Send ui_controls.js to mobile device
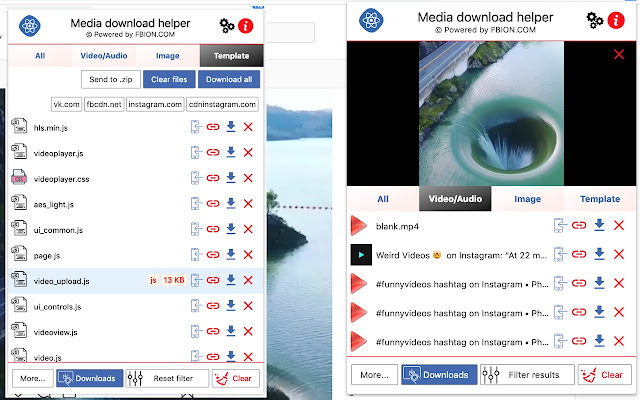Image resolution: width=640 pixels, height=400 pixels. (x=196, y=306)
